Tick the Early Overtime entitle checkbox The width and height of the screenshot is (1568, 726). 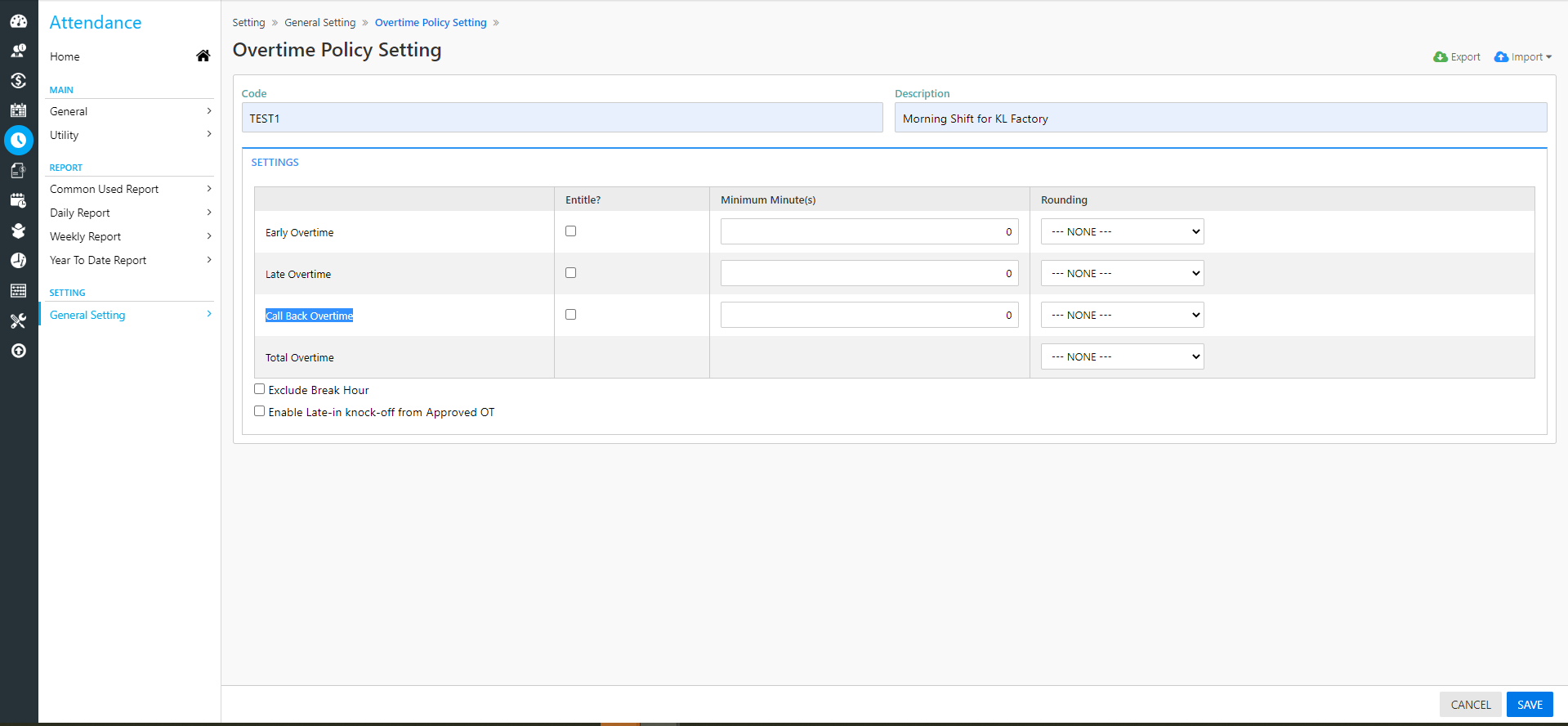coord(570,231)
